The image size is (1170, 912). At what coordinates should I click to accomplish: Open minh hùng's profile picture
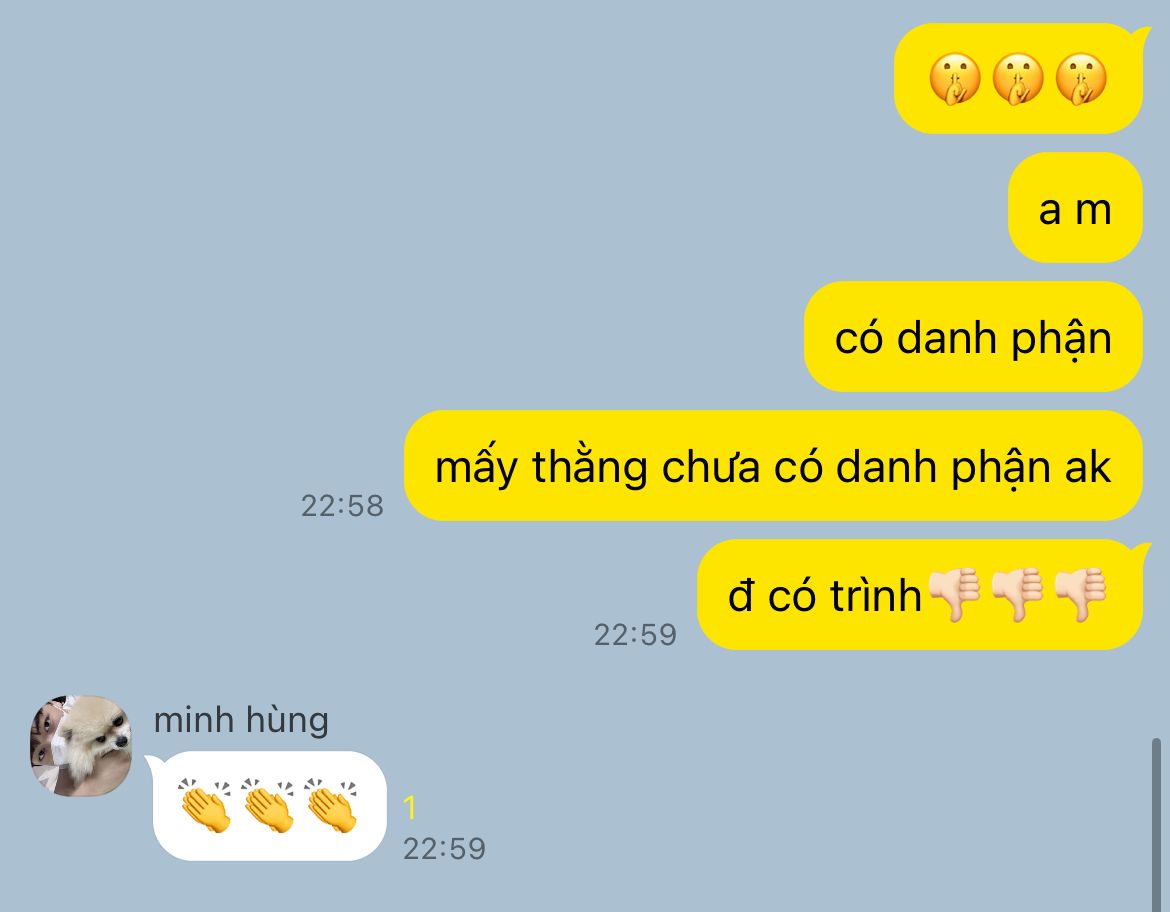[81, 746]
